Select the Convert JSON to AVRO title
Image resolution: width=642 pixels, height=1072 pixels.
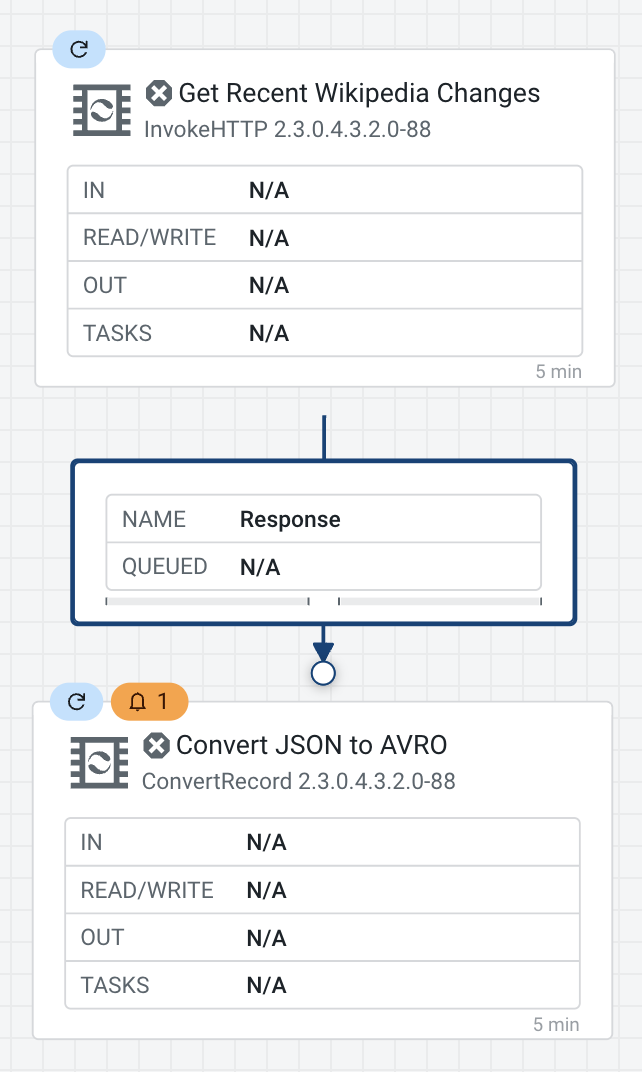point(311,746)
